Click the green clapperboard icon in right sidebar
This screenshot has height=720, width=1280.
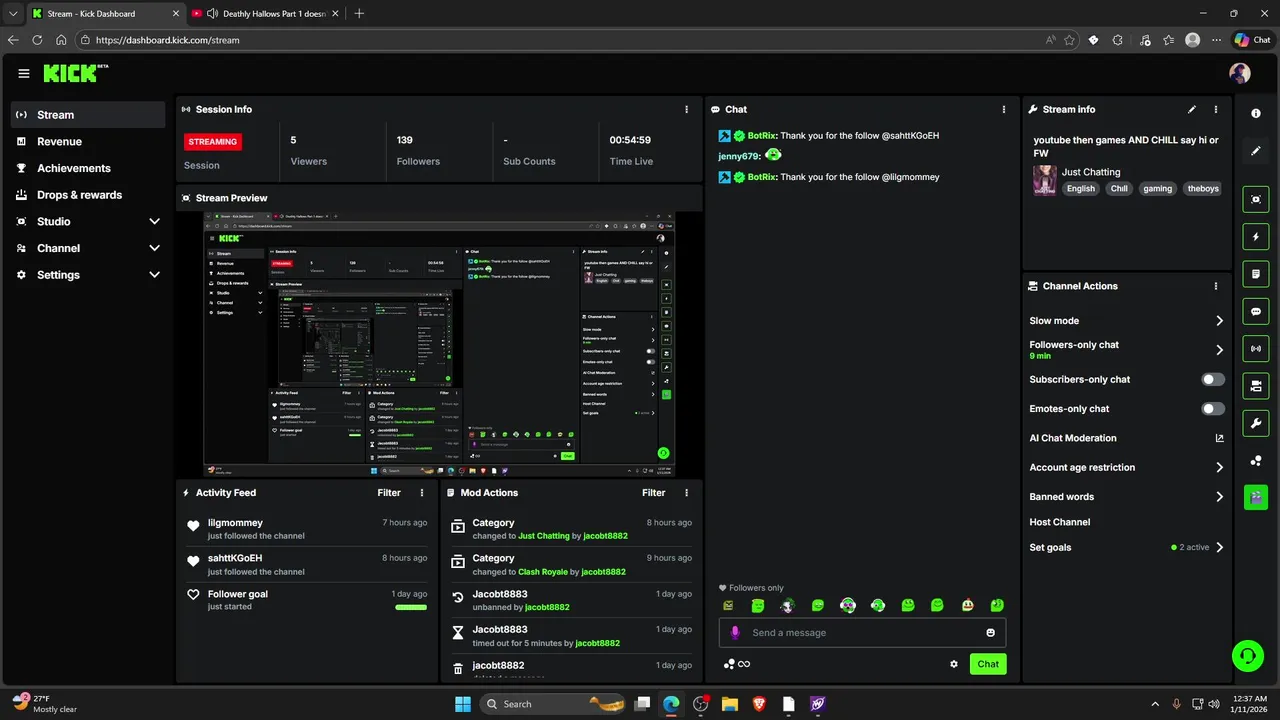(1256, 497)
